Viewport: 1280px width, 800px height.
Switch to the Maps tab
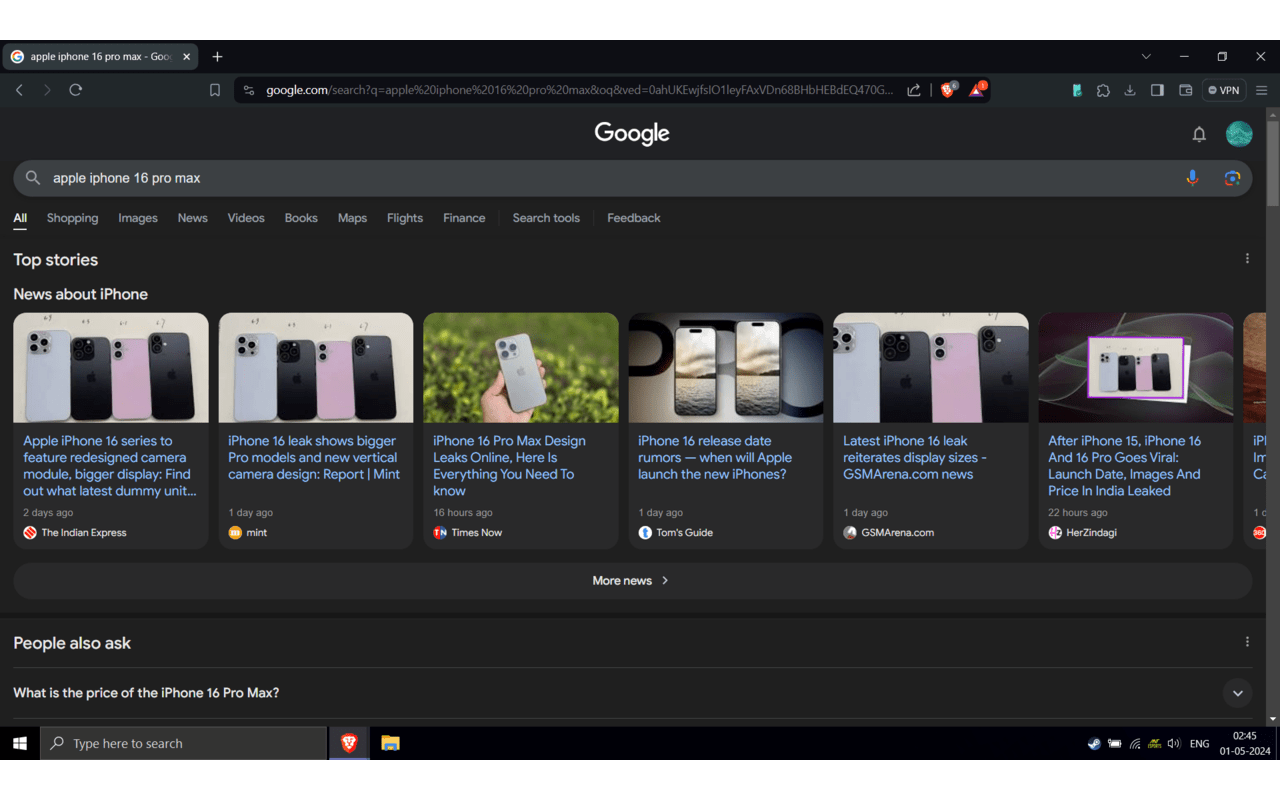tap(352, 218)
